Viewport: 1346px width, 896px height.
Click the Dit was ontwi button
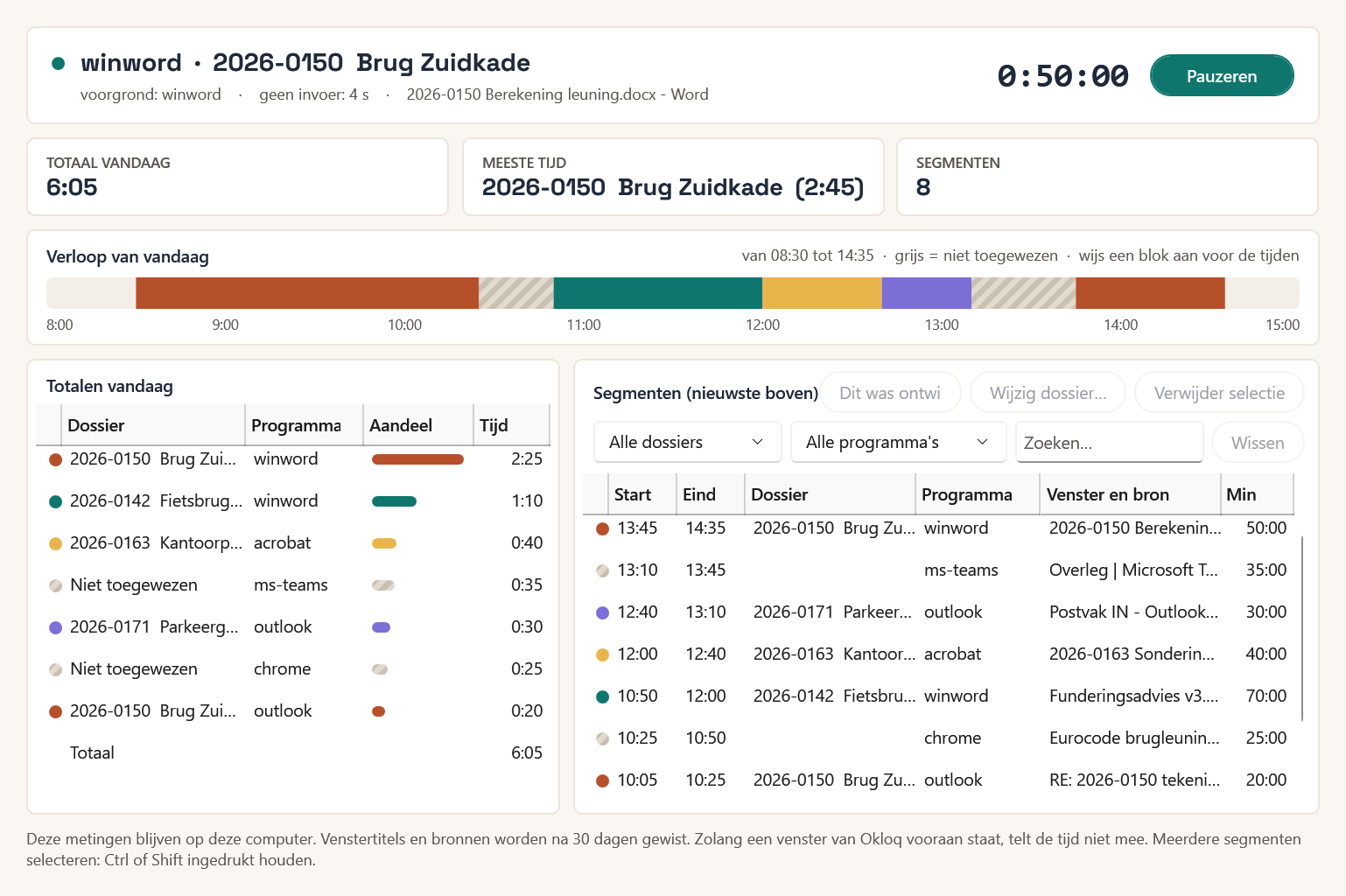pyautogui.click(x=890, y=393)
